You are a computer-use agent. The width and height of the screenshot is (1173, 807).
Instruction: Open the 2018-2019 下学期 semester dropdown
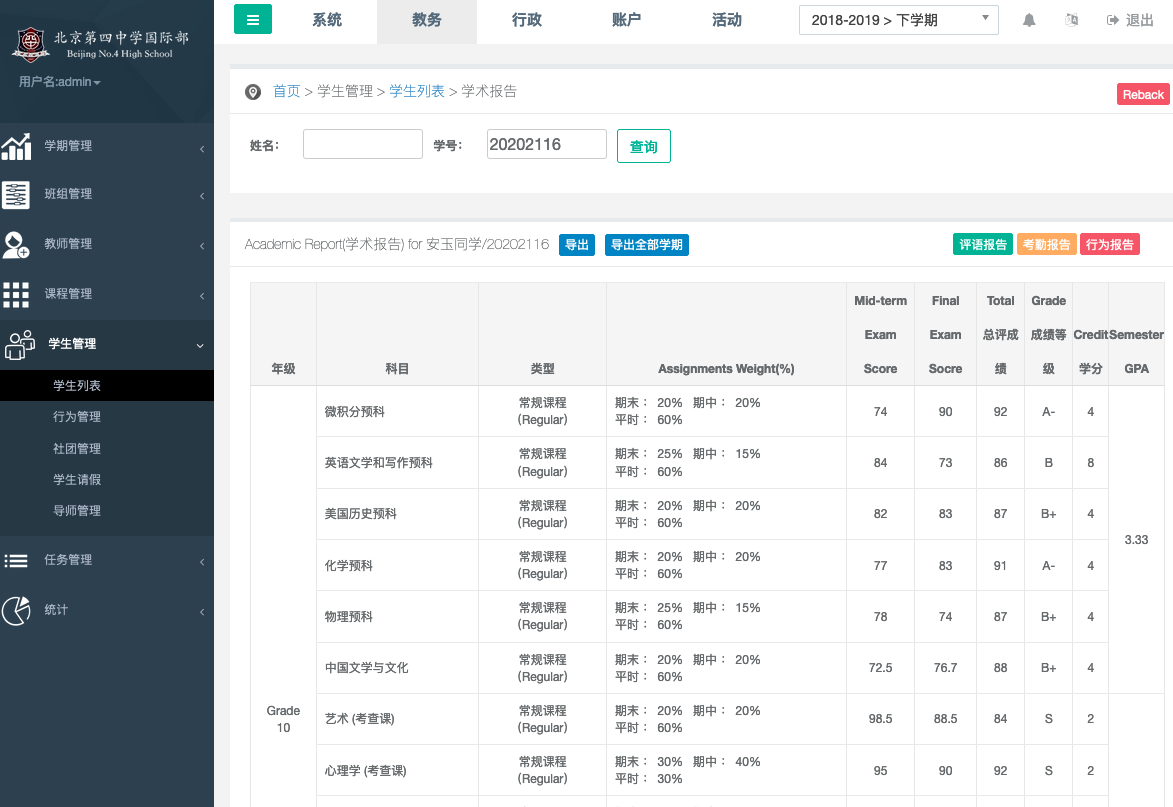coord(898,20)
